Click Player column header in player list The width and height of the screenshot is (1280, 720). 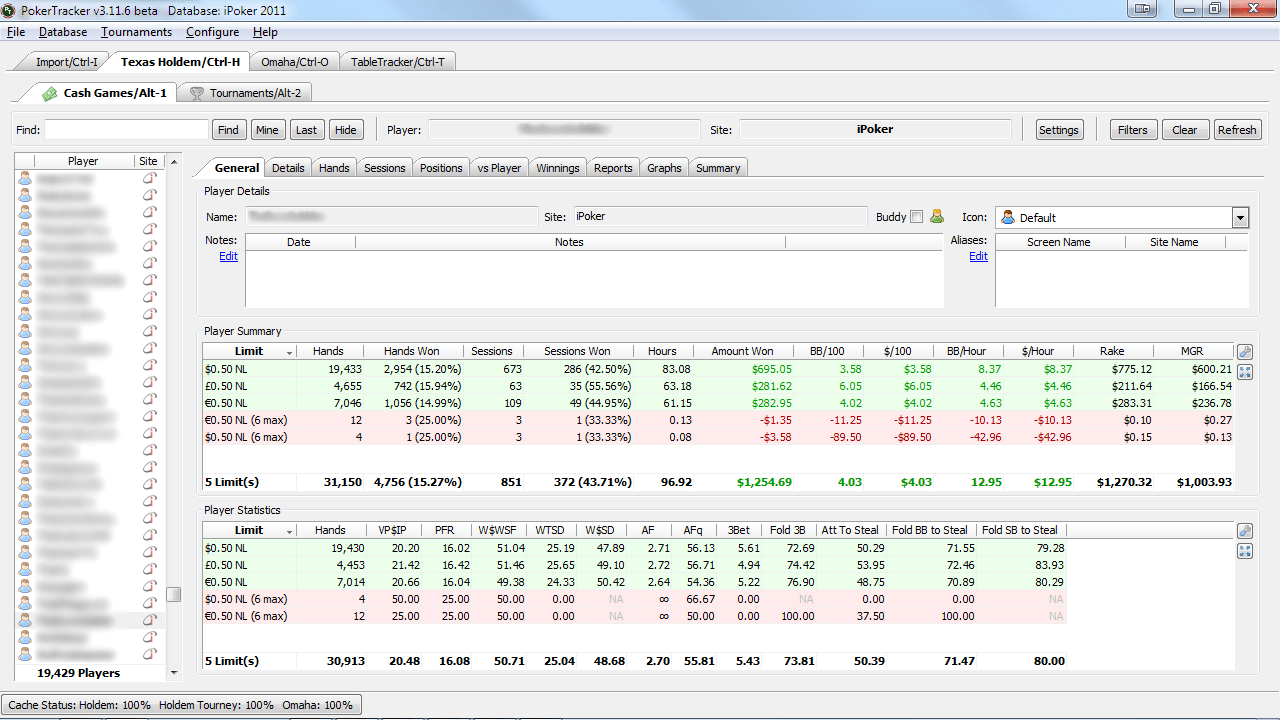[x=83, y=161]
